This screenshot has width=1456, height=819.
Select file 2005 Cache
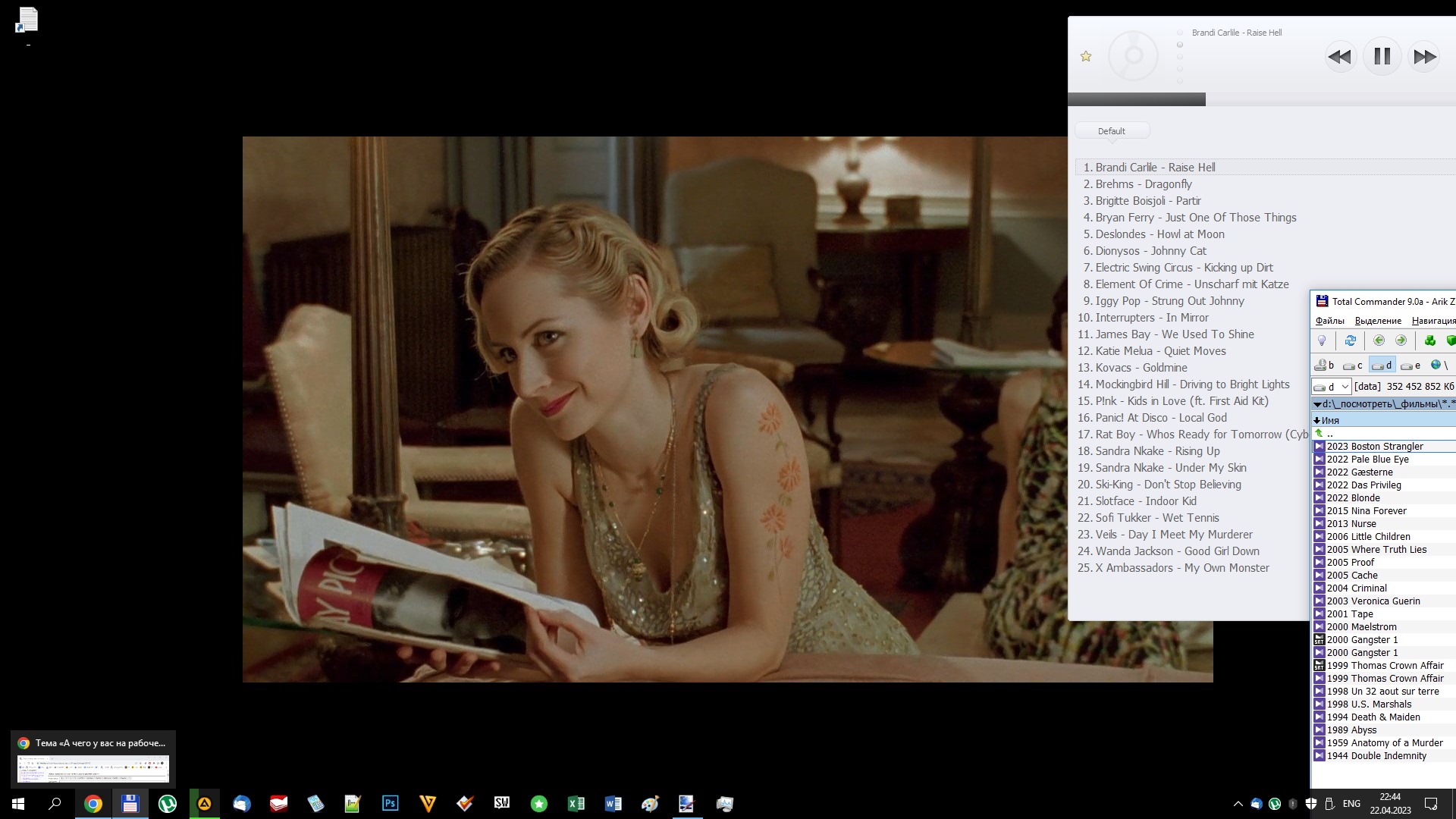(x=1384, y=576)
